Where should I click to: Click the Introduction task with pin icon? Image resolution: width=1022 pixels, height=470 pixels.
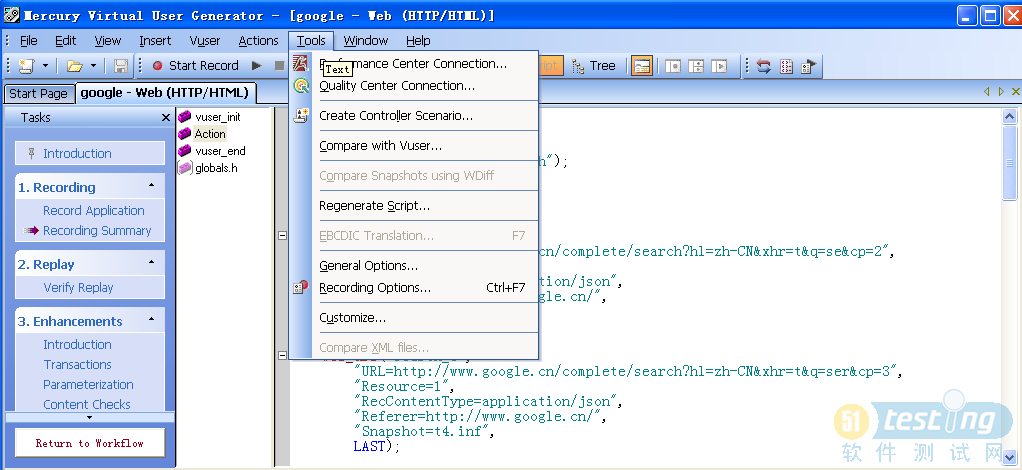[90, 153]
